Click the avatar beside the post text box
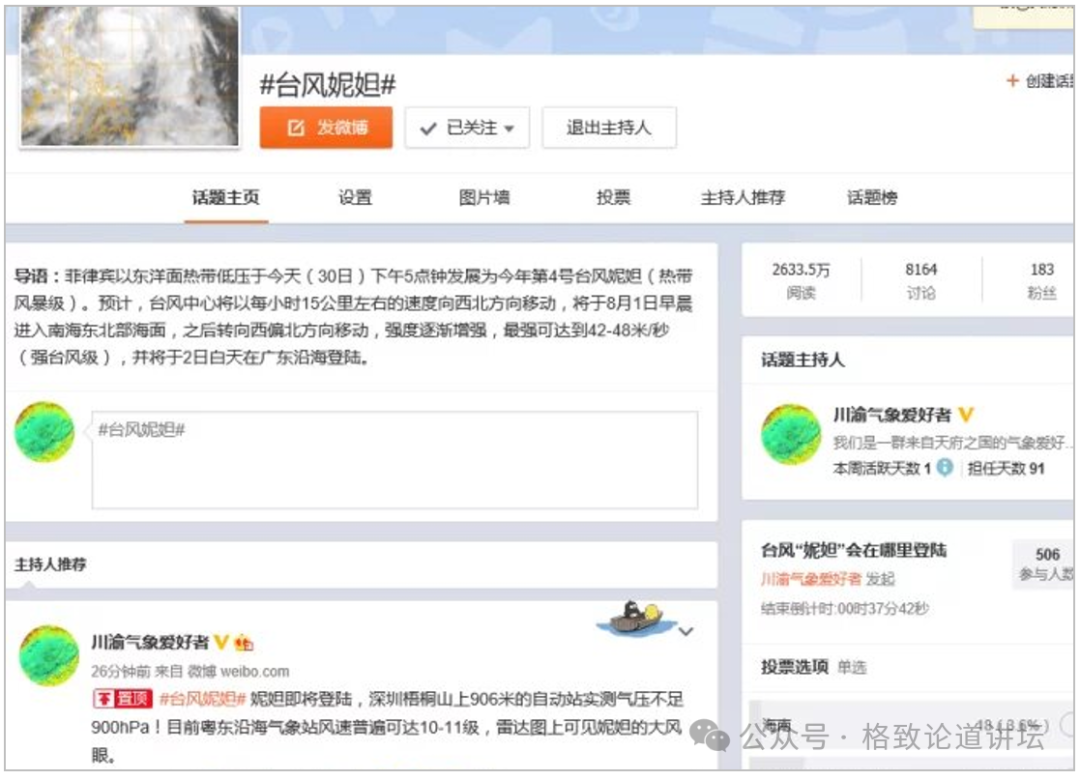1080x780 pixels. click(x=45, y=432)
